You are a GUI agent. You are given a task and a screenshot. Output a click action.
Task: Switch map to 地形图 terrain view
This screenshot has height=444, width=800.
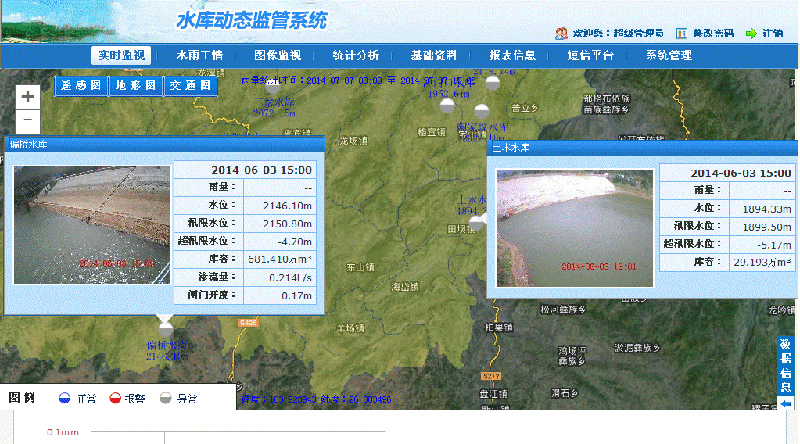(x=135, y=86)
